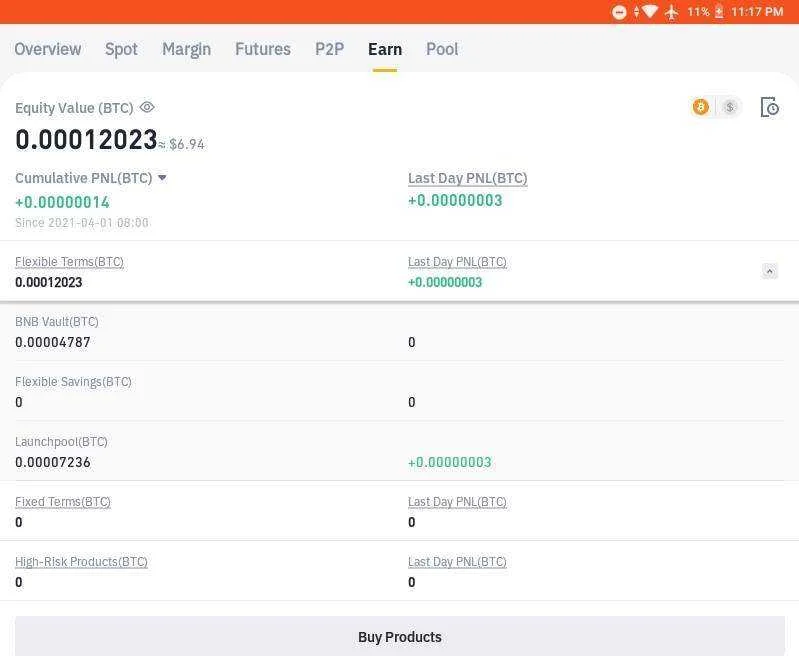Tap the top Last Day PNL(BTC) label
The width and height of the screenshot is (799, 656).
[x=467, y=178]
